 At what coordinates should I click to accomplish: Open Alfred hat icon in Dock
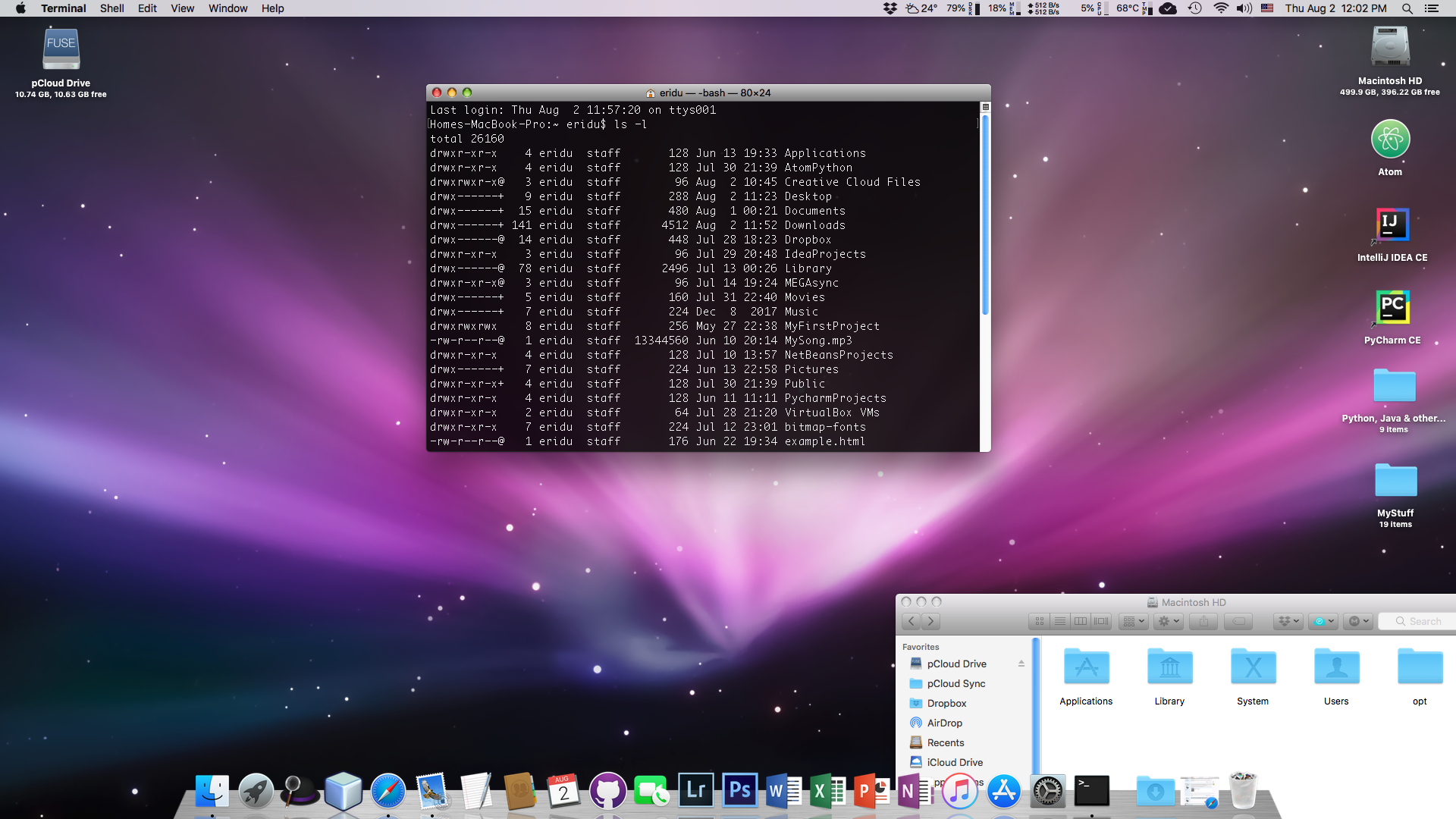pyautogui.click(x=300, y=792)
